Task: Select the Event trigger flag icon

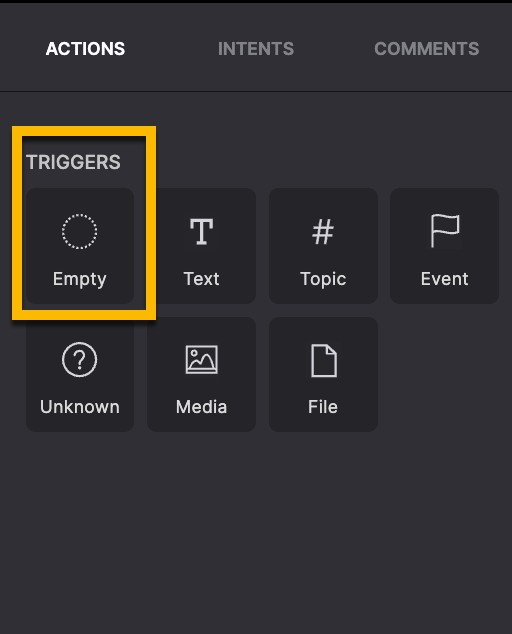Action: [x=444, y=230]
